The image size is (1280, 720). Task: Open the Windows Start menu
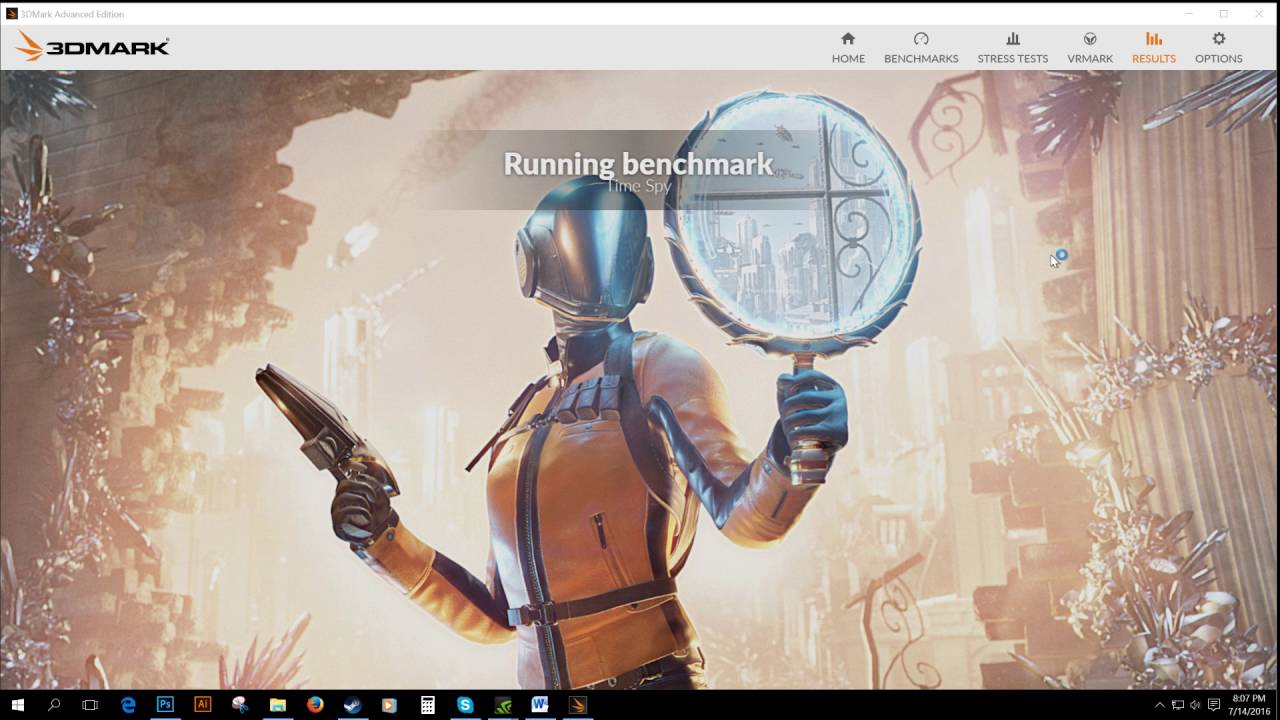click(18, 705)
